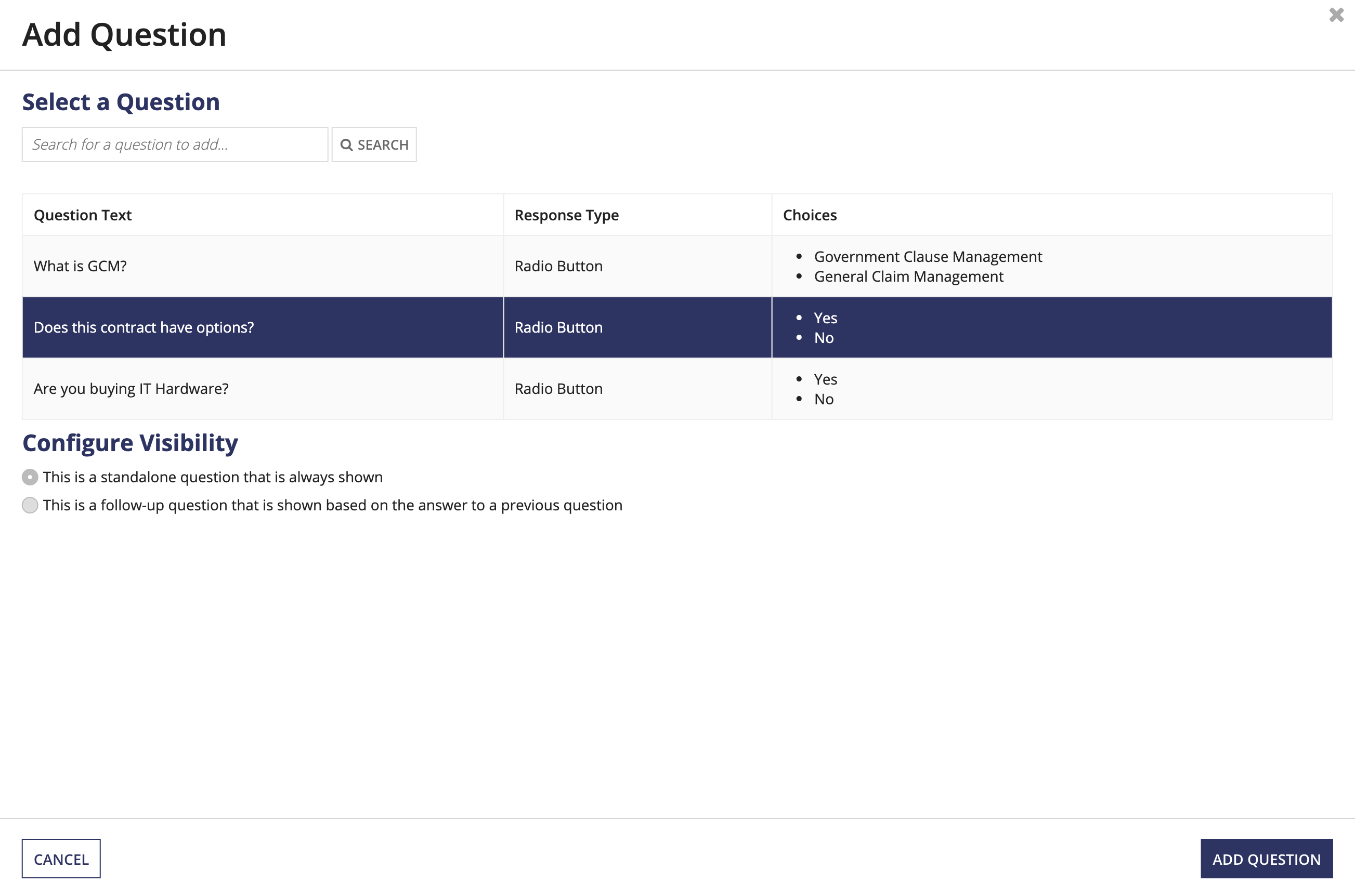Click the Response Type column header icon
Viewport: 1355px width, 896px height.
coord(567,215)
